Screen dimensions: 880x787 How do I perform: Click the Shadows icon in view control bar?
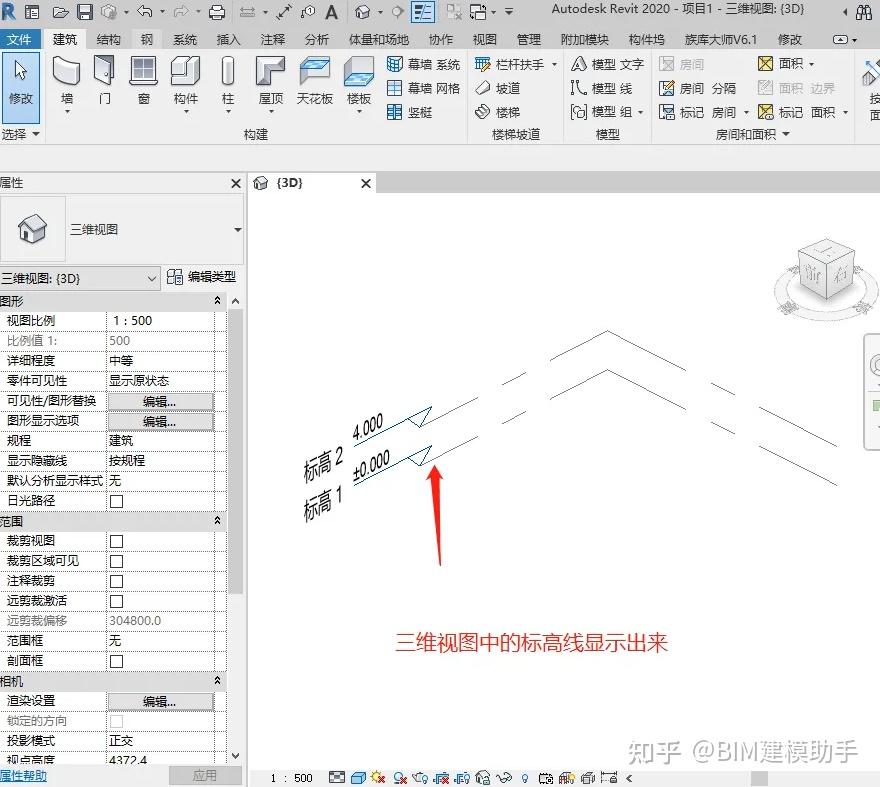pos(400,778)
